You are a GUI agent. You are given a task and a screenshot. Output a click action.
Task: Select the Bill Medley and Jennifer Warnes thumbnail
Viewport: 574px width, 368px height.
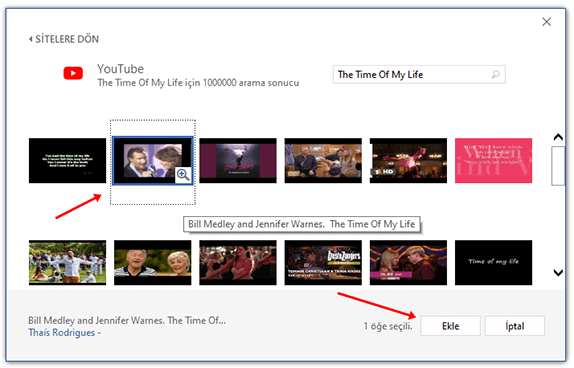point(152,160)
